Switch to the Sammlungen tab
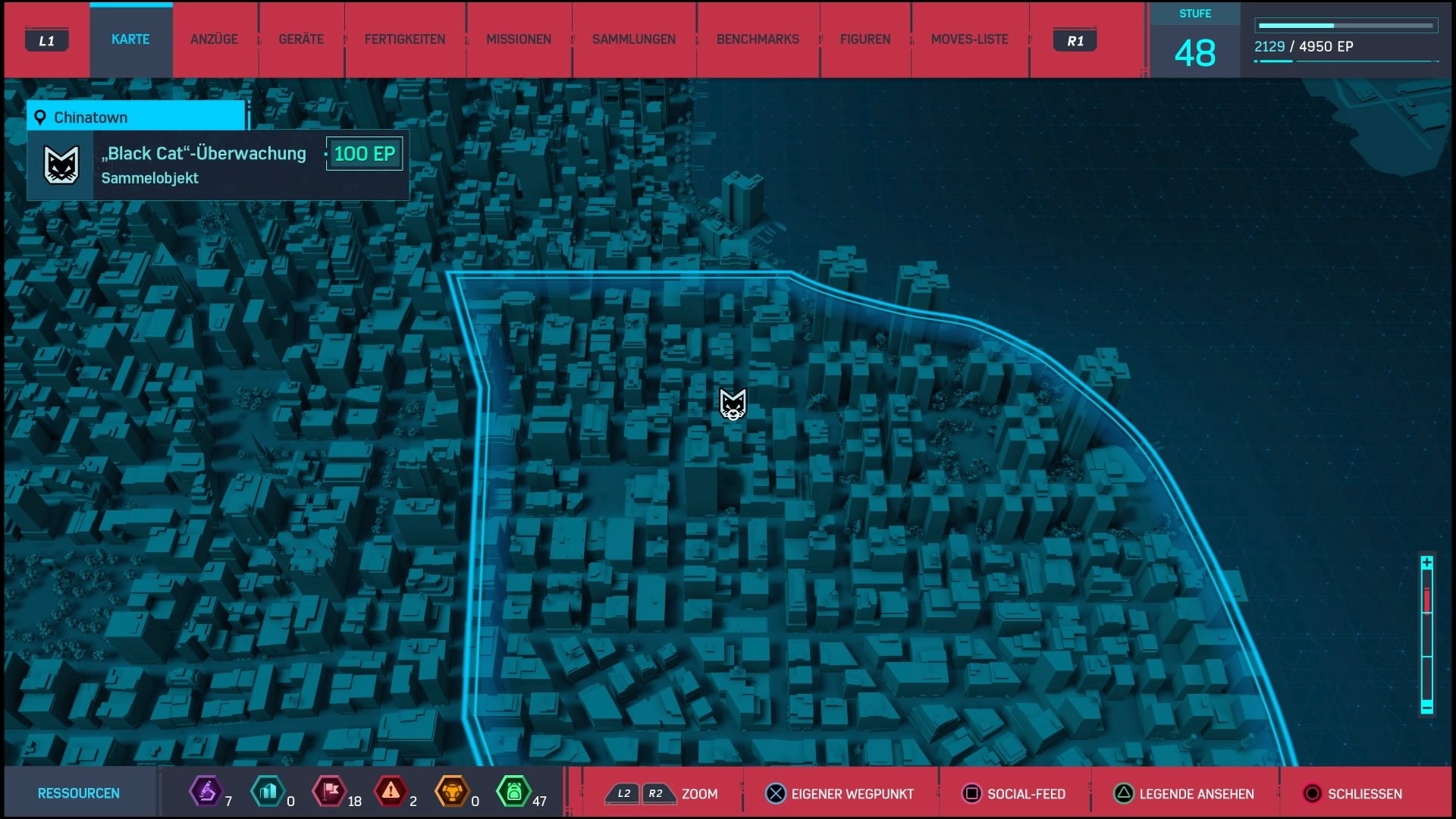1456x819 pixels. pyautogui.click(x=634, y=39)
